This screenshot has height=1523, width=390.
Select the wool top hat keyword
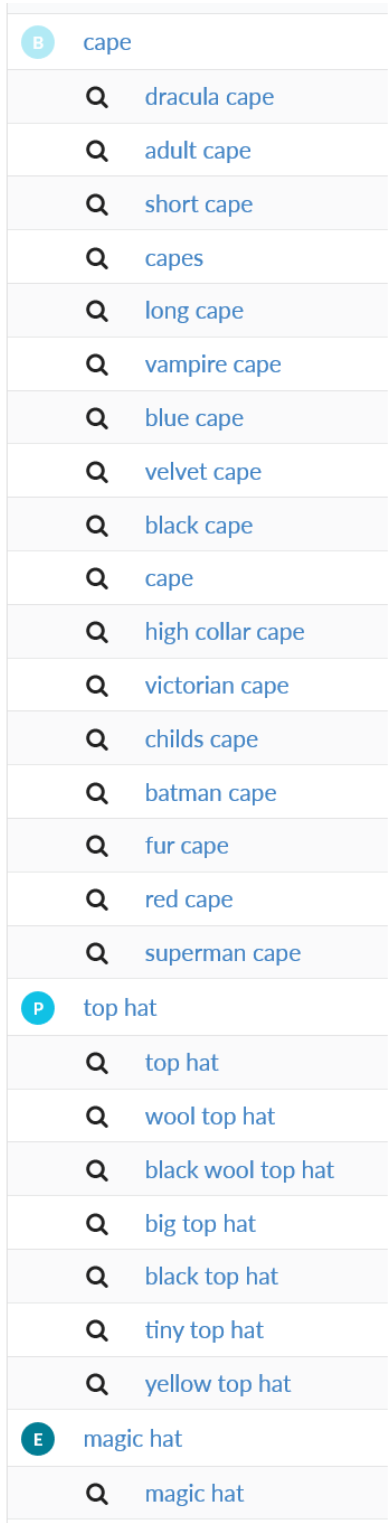pos(210,1116)
